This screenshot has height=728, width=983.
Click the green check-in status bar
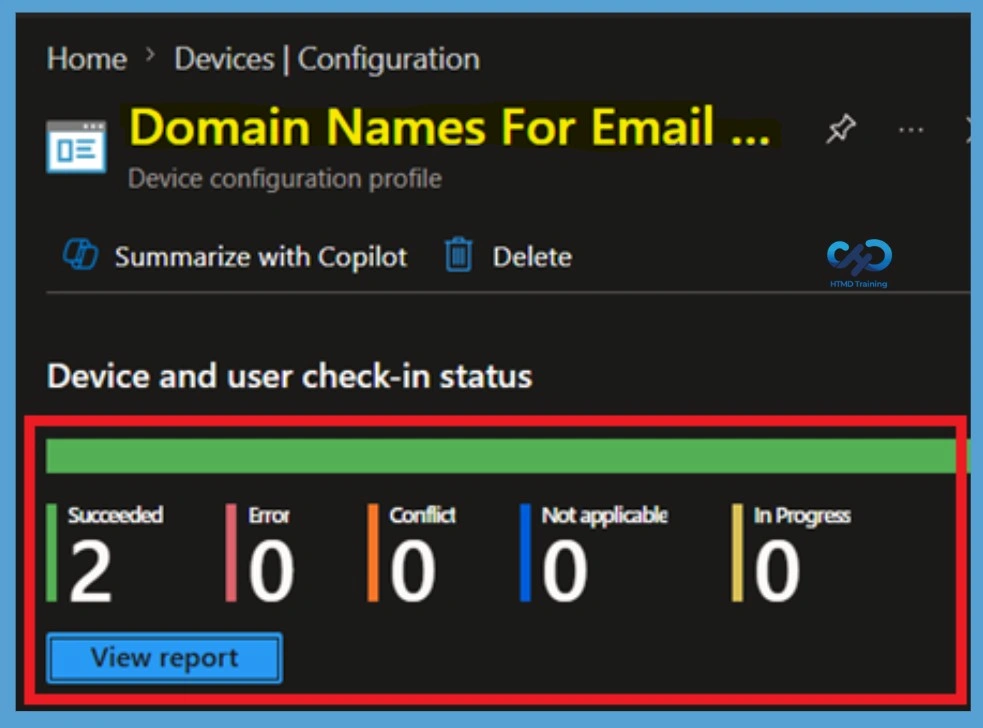pyautogui.click(x=507, y=456)
